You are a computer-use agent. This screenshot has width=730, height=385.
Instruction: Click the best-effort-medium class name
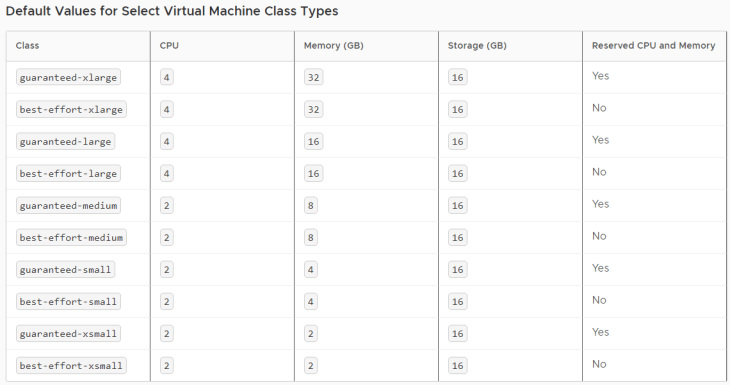click(x=71, y=237)
